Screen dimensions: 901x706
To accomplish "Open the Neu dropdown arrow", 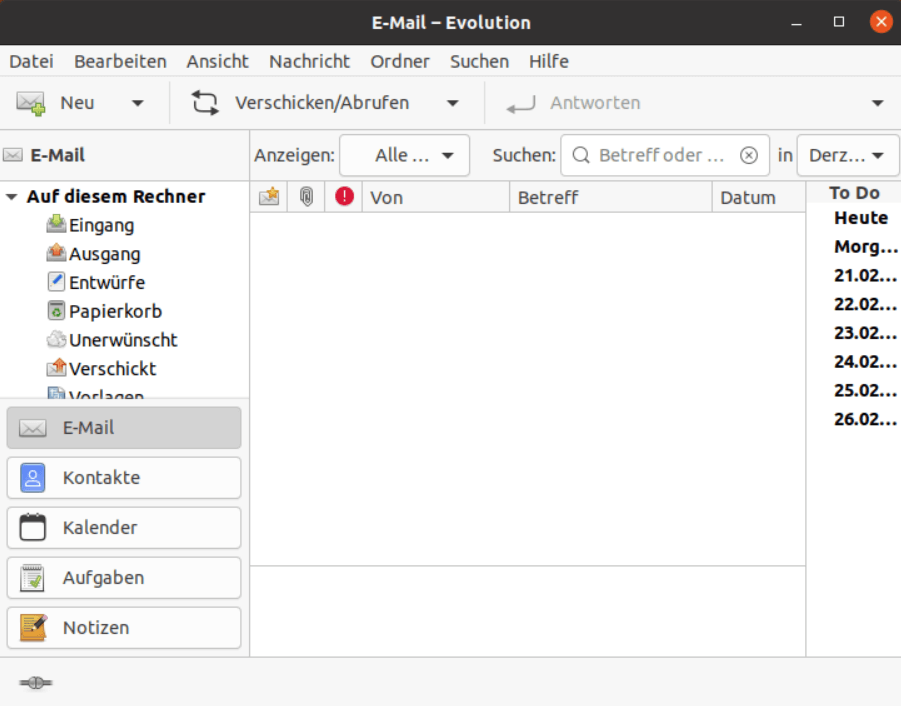I will click(137, 103).
